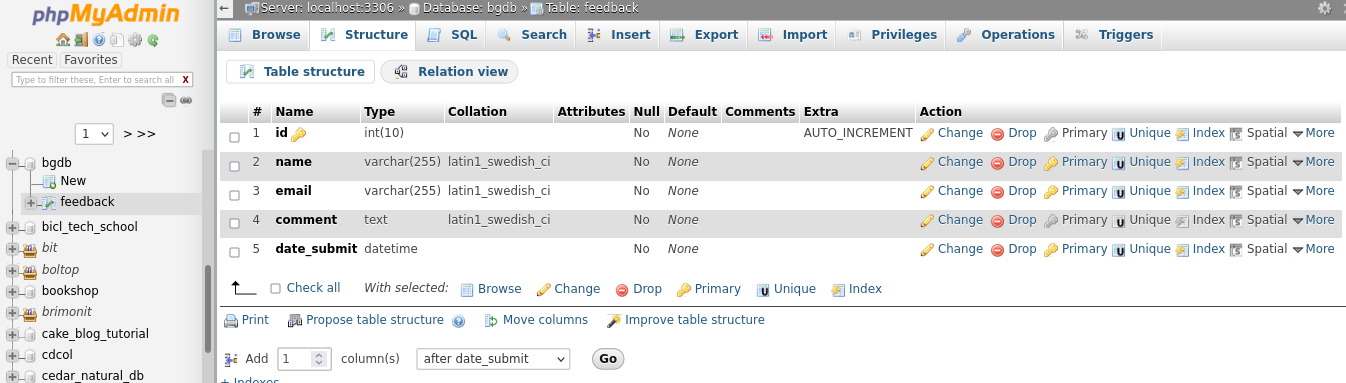
Task: Click the log out icon beside home
Action: (x=82, y=40)
